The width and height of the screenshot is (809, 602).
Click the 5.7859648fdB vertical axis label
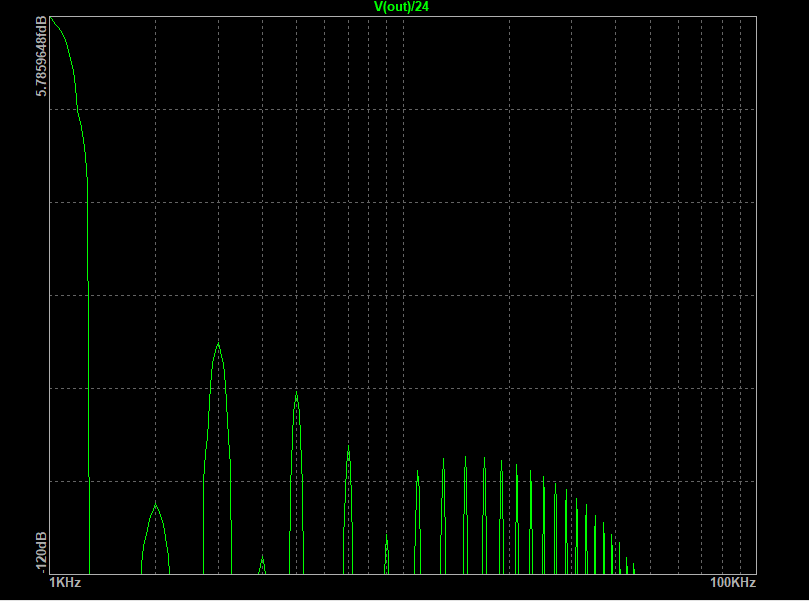tap(41, 56)
